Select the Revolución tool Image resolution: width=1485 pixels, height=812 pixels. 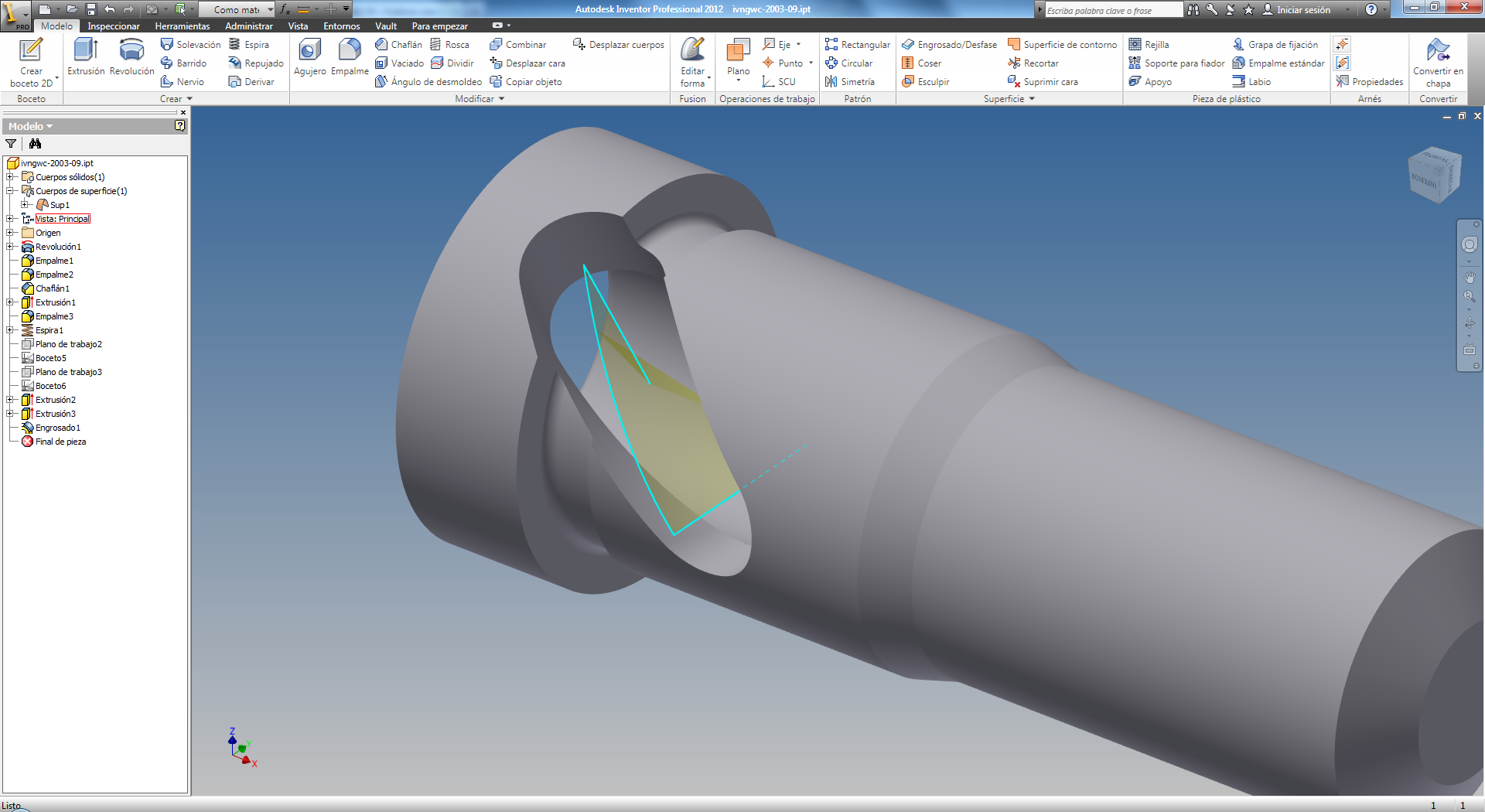coord(131,57)
